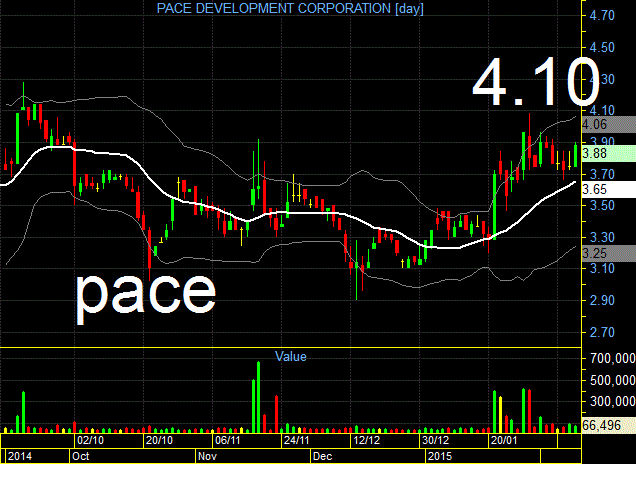Click the 30/12 date marker
The image size is (636, 484).
[435, 440]
